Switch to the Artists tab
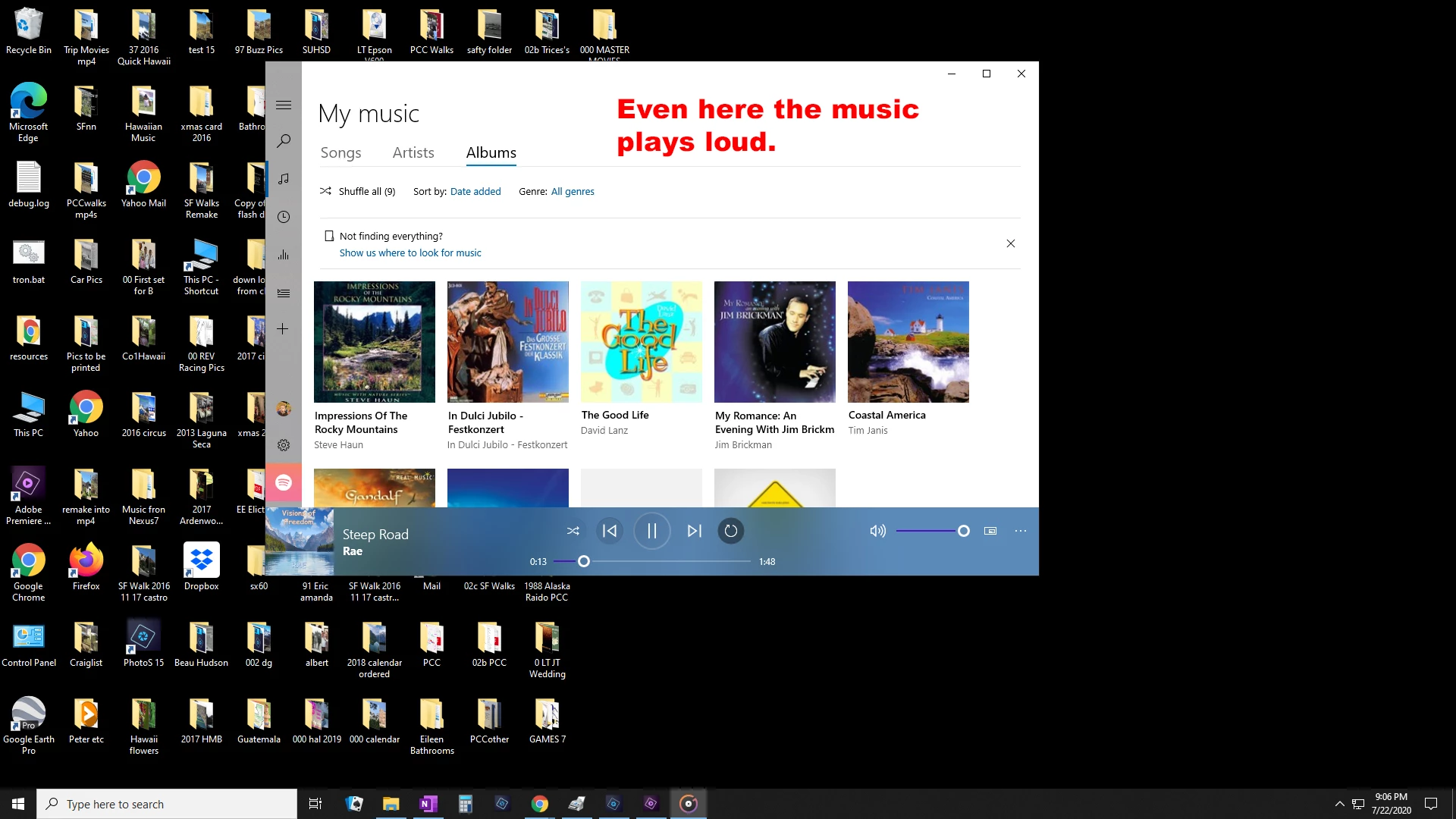The width and height of the screenshot is (1456, 819). tap(413, 152)
